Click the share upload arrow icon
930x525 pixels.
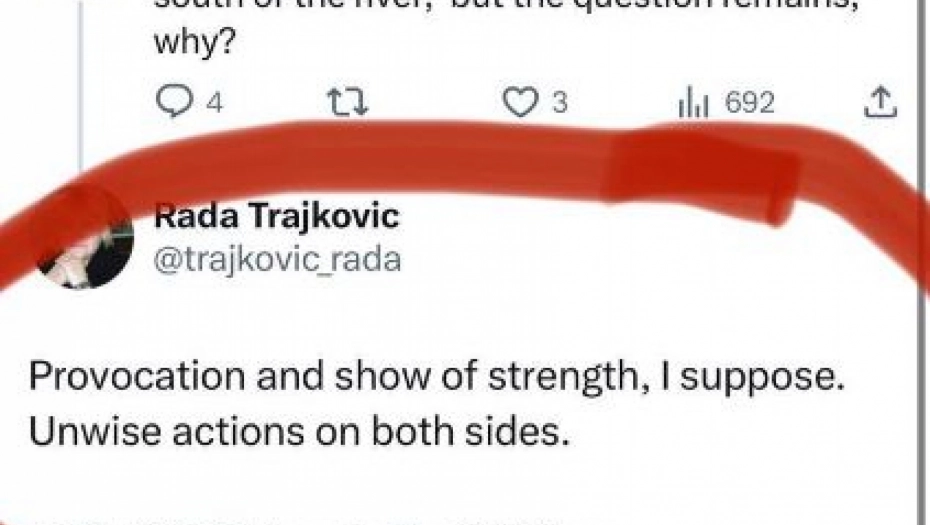[x=879, y=102]
